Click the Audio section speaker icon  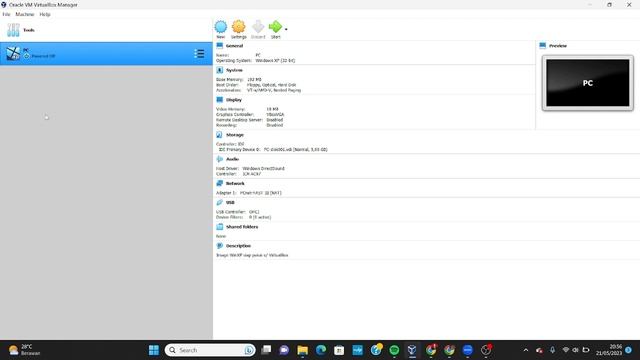220,159
